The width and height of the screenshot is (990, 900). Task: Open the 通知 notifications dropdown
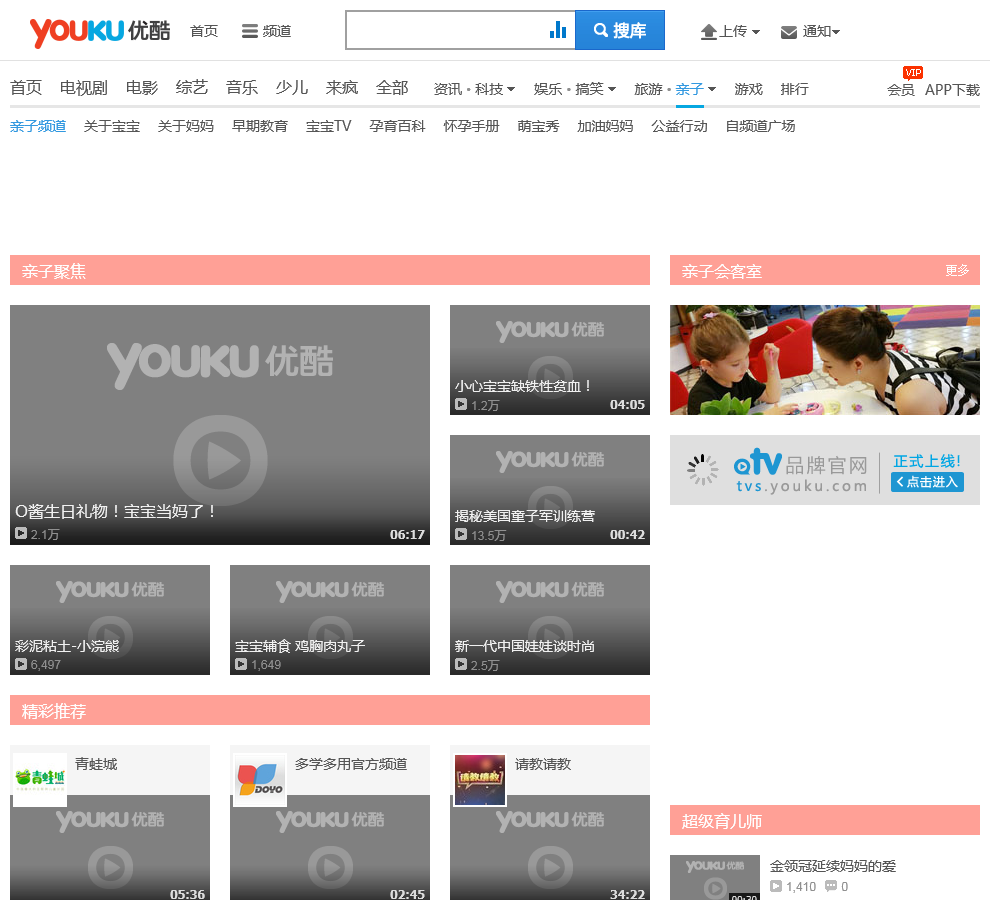click(x=810, y=31)
